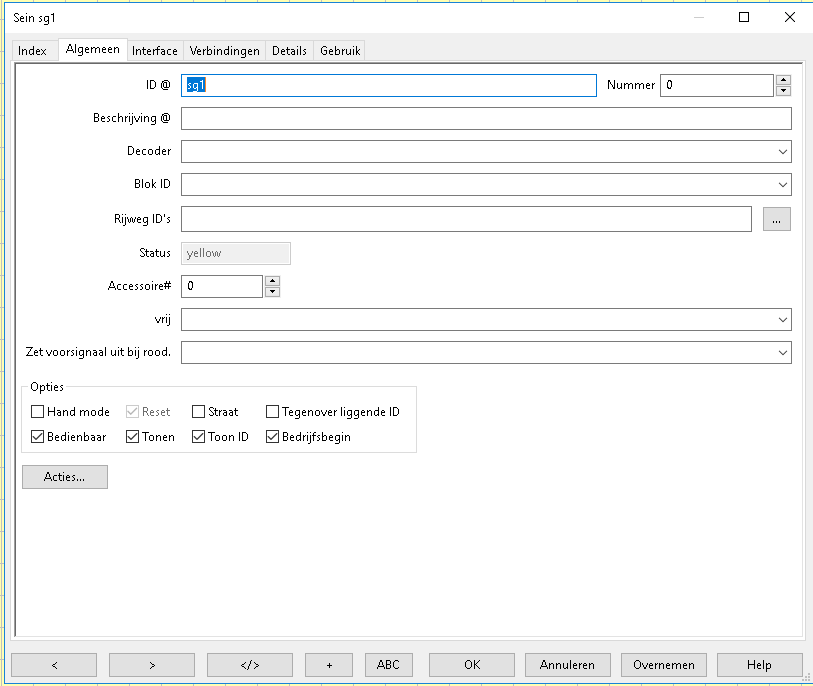Click the ABC button
Viewport: 813px width, 686px height.
[x=388, y=665]
